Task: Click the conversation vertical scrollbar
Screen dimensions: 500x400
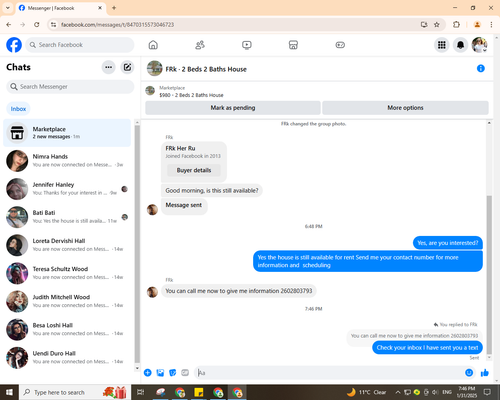Action: [x=489, y=274]
